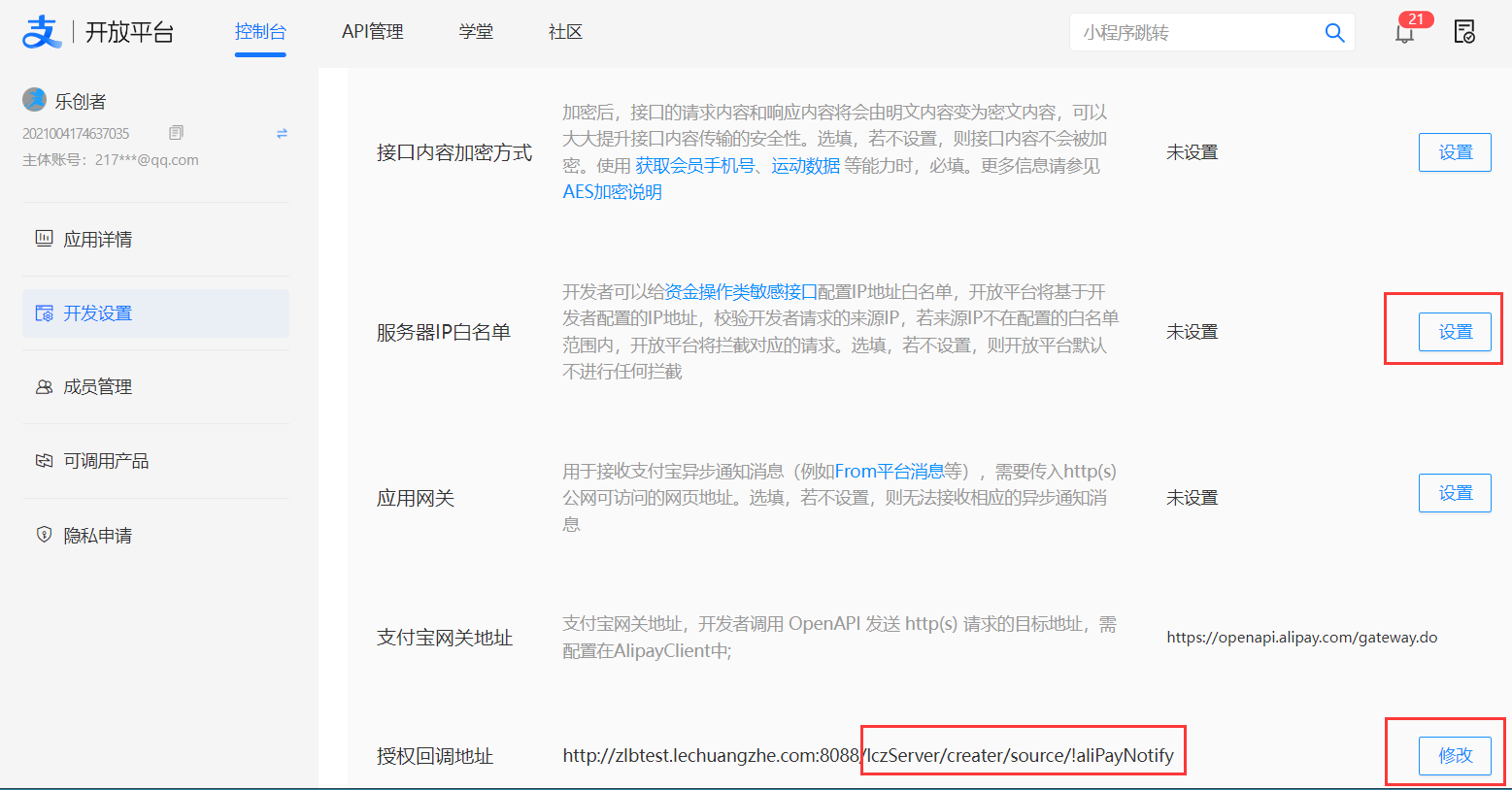Focus the 小程序跳转 search field
This screenshot has height=790, width=1512.
1194,33
